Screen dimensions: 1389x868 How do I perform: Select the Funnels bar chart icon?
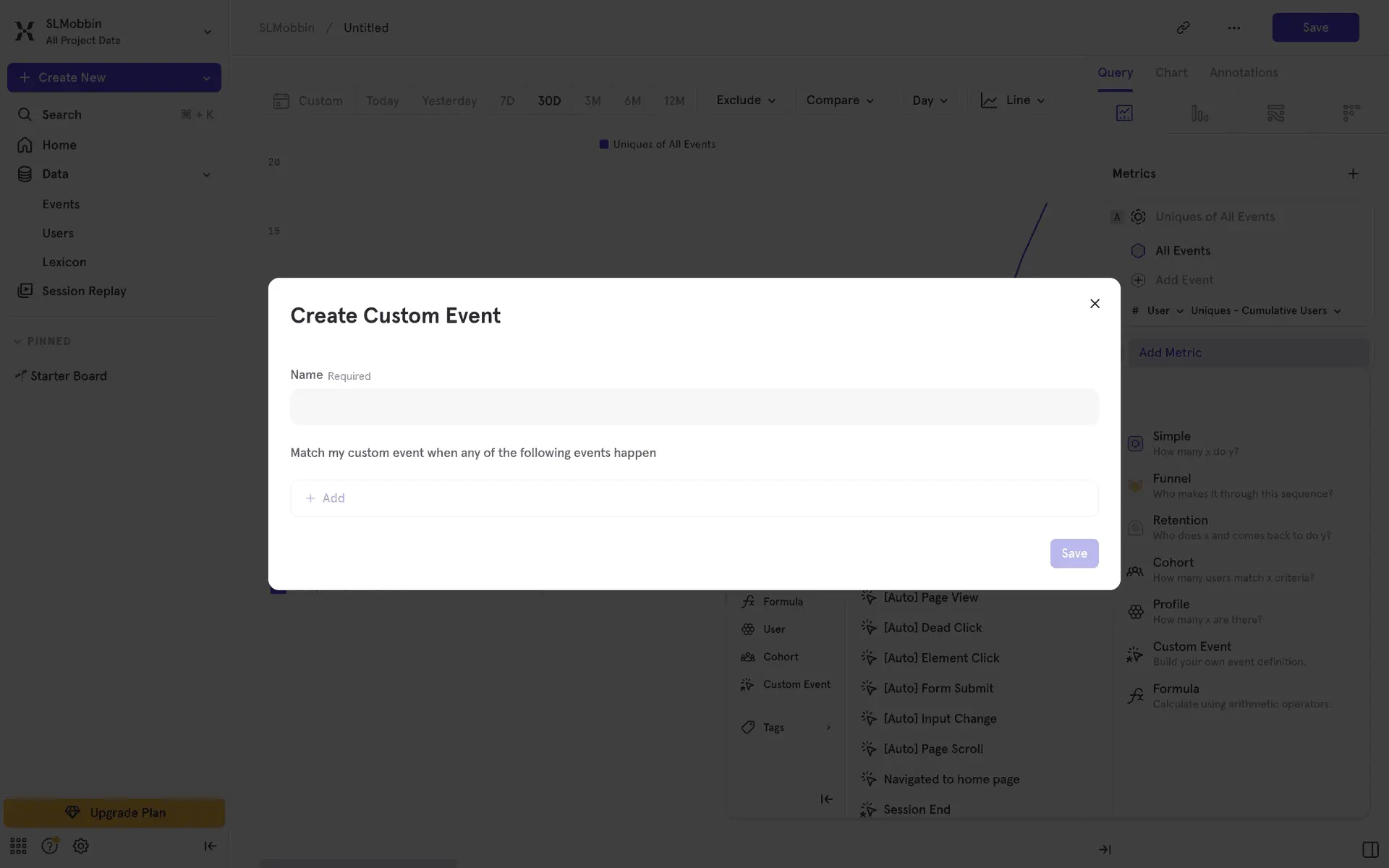click(x=1199, y=113)
